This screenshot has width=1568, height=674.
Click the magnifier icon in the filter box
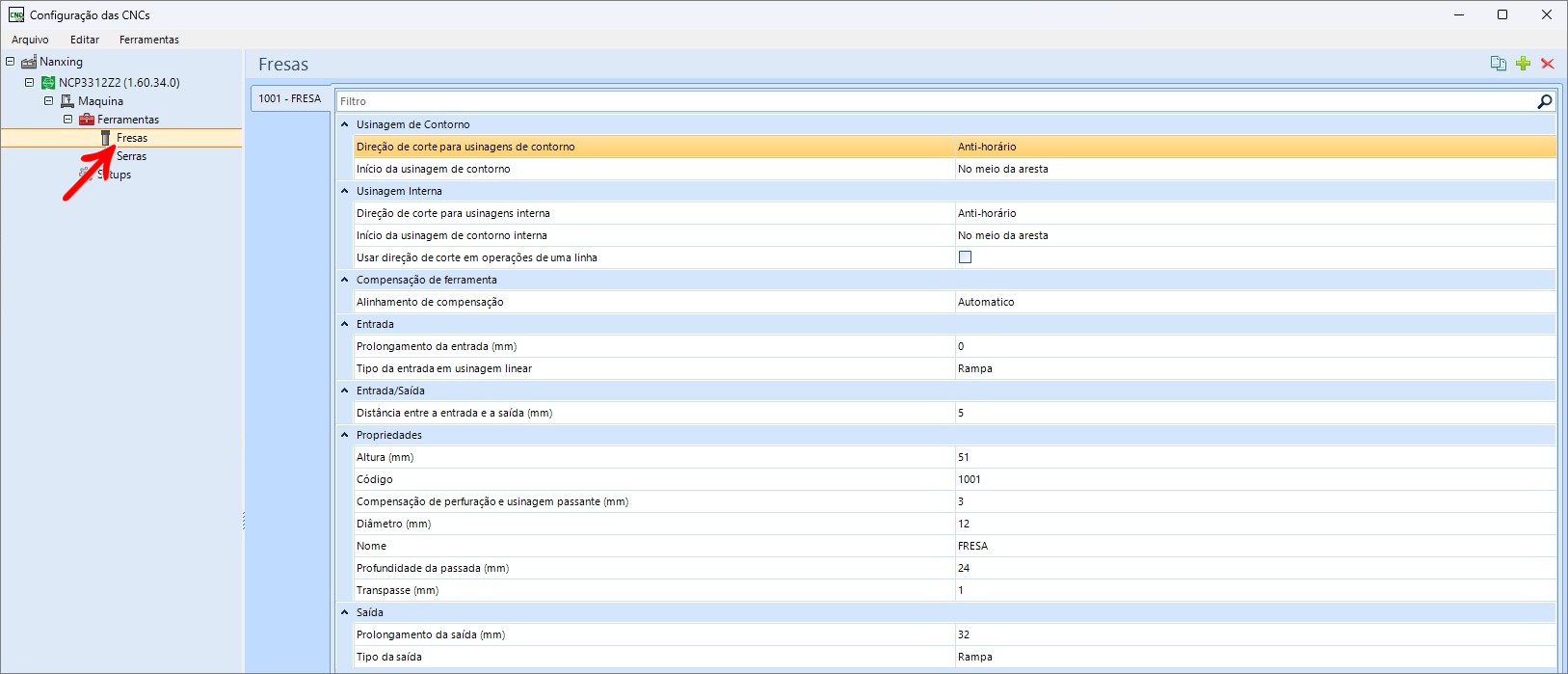[1544, 101]
